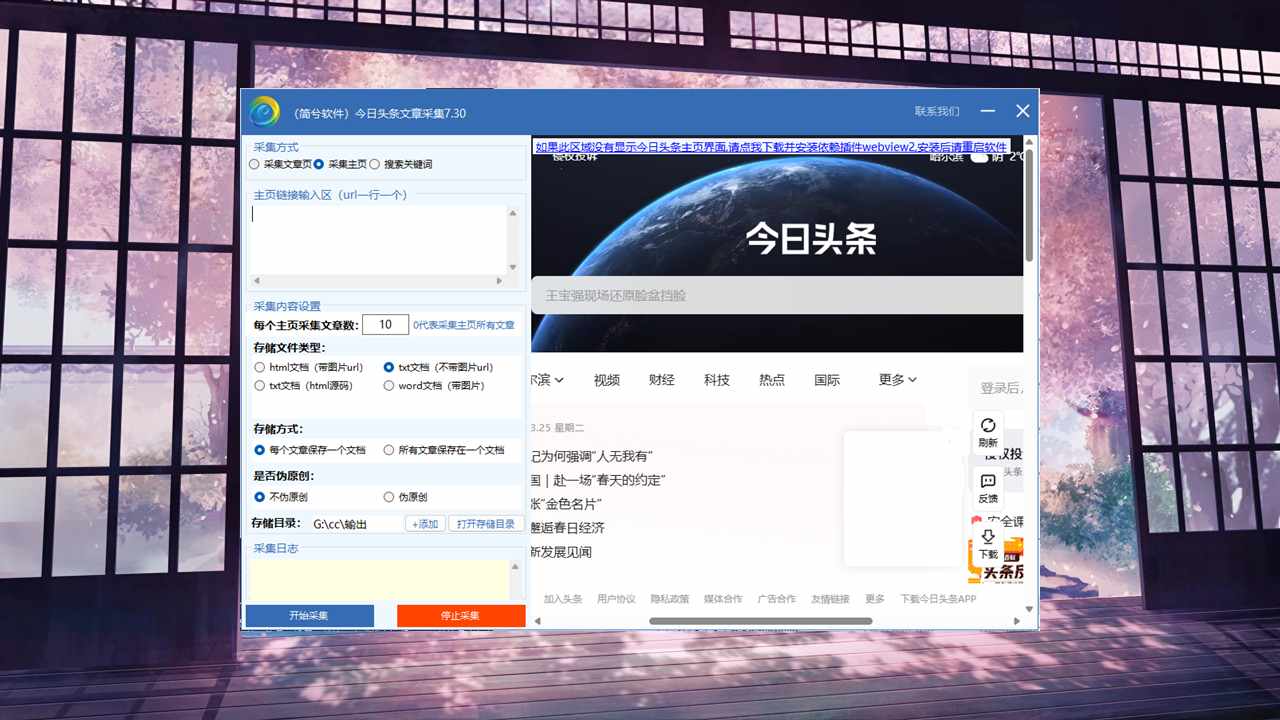Click the 刷新 refresh icon
This screenshot has width=1280, height=720.
[x=988, y=427]
